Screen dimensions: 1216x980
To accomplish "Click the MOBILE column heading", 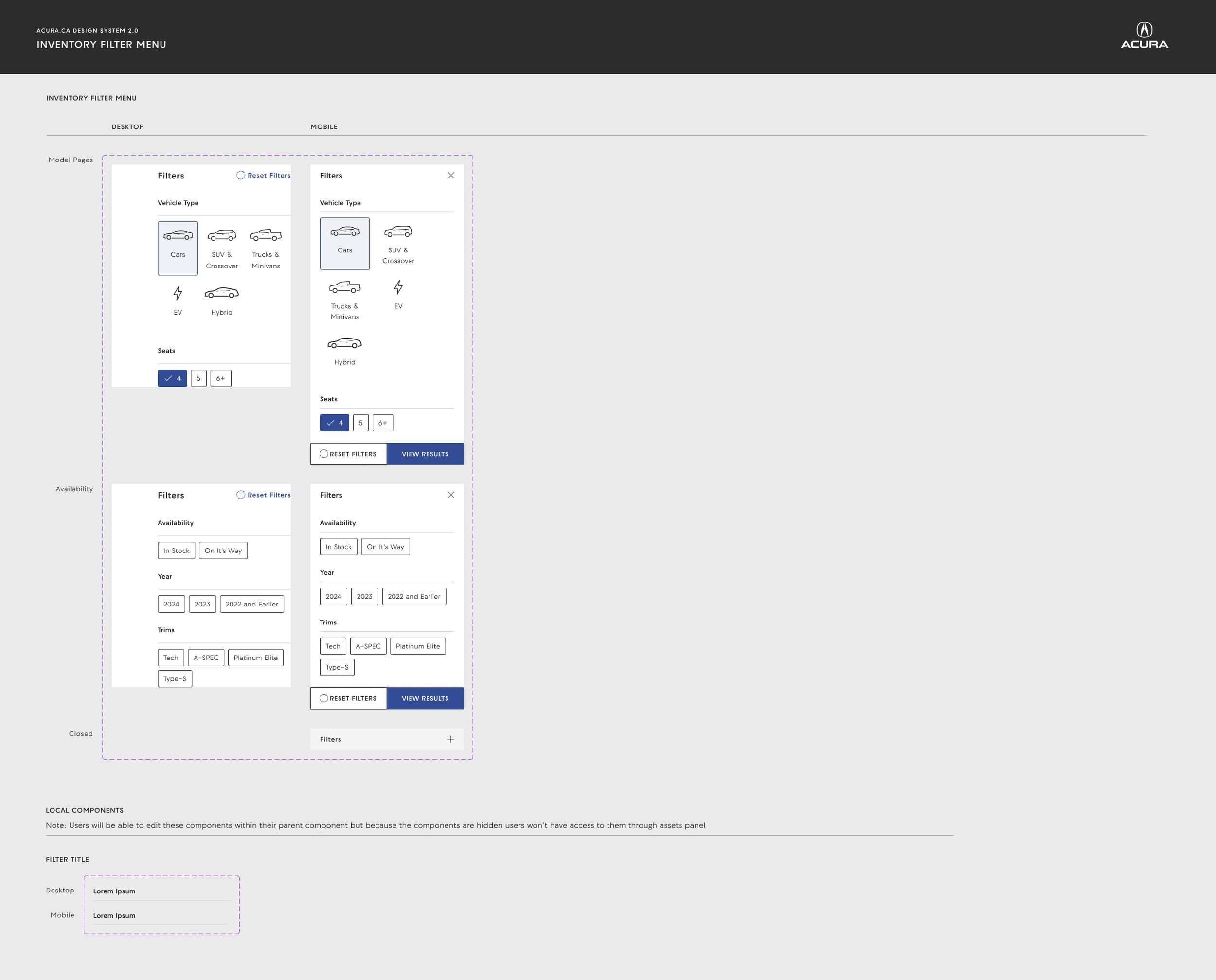I will 324,126.
